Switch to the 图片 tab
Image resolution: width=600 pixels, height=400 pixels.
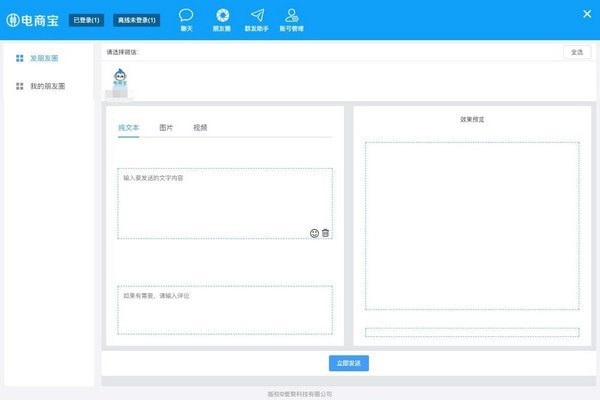pos(166,128)
